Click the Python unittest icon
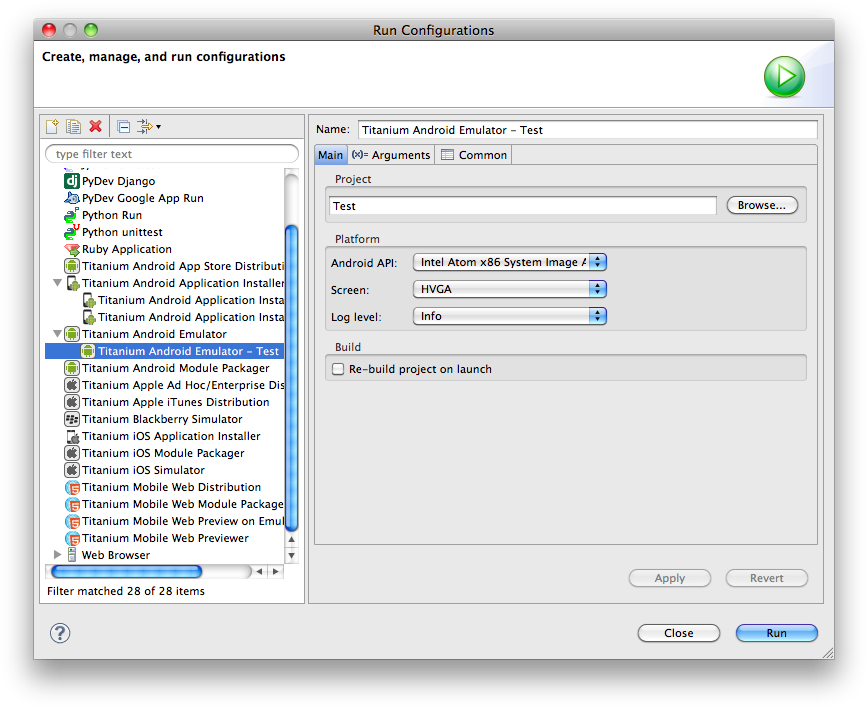This screenshot has width=867, height=707. 72,232
